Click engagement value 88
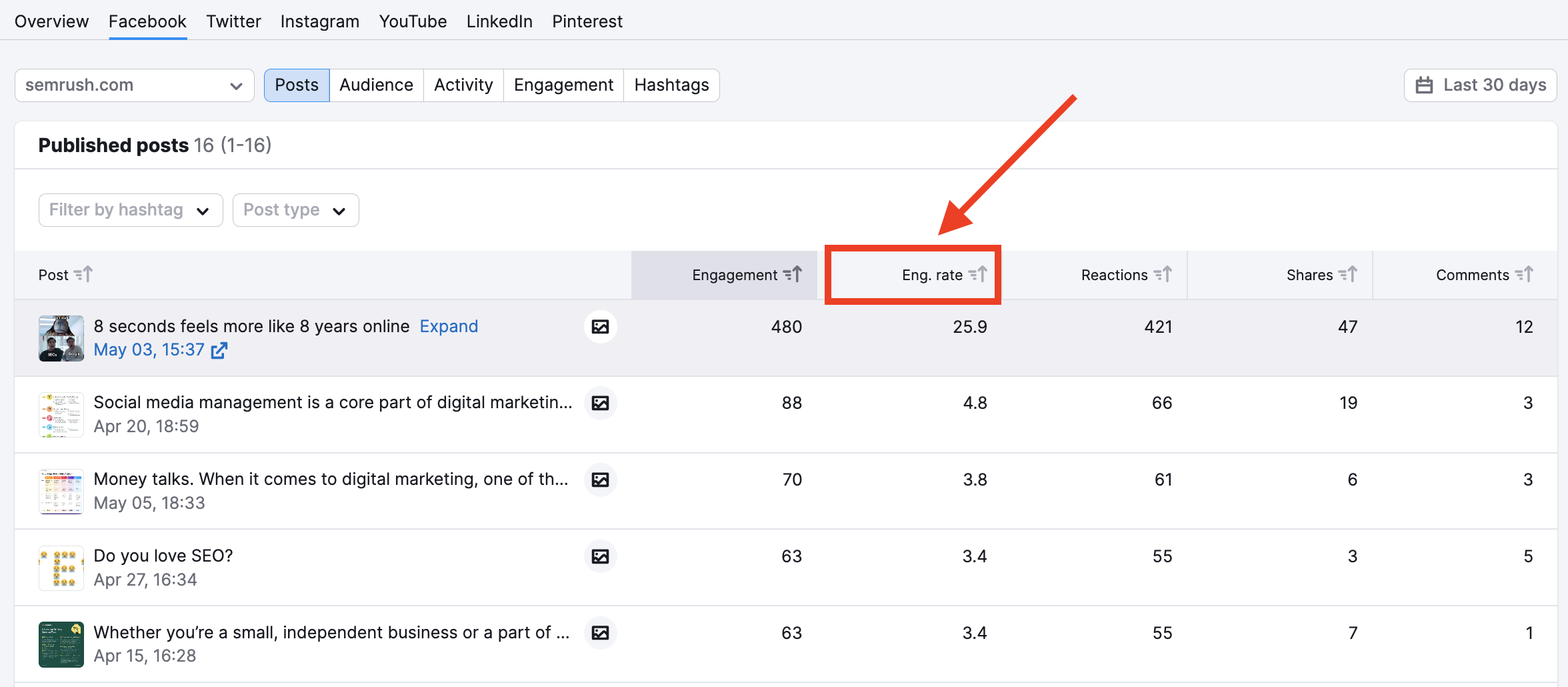The width and height of the screenshot is (1568, 687). [792, 403]
